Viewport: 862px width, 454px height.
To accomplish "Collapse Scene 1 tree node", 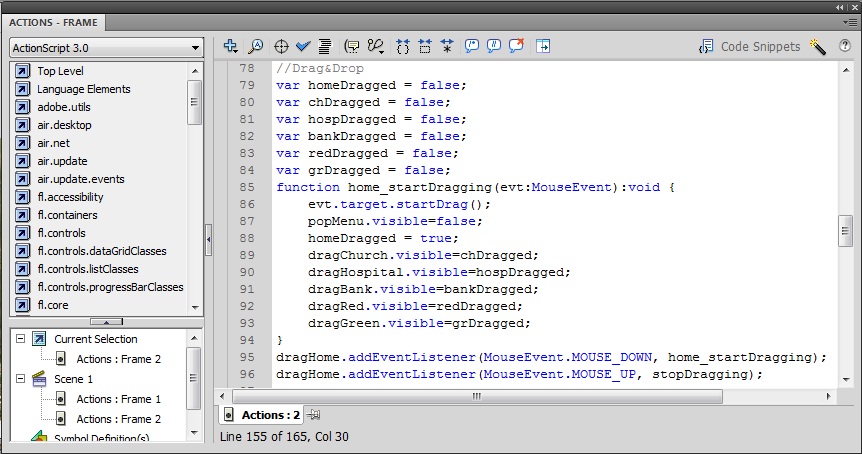I will click(x=20, y=379).
